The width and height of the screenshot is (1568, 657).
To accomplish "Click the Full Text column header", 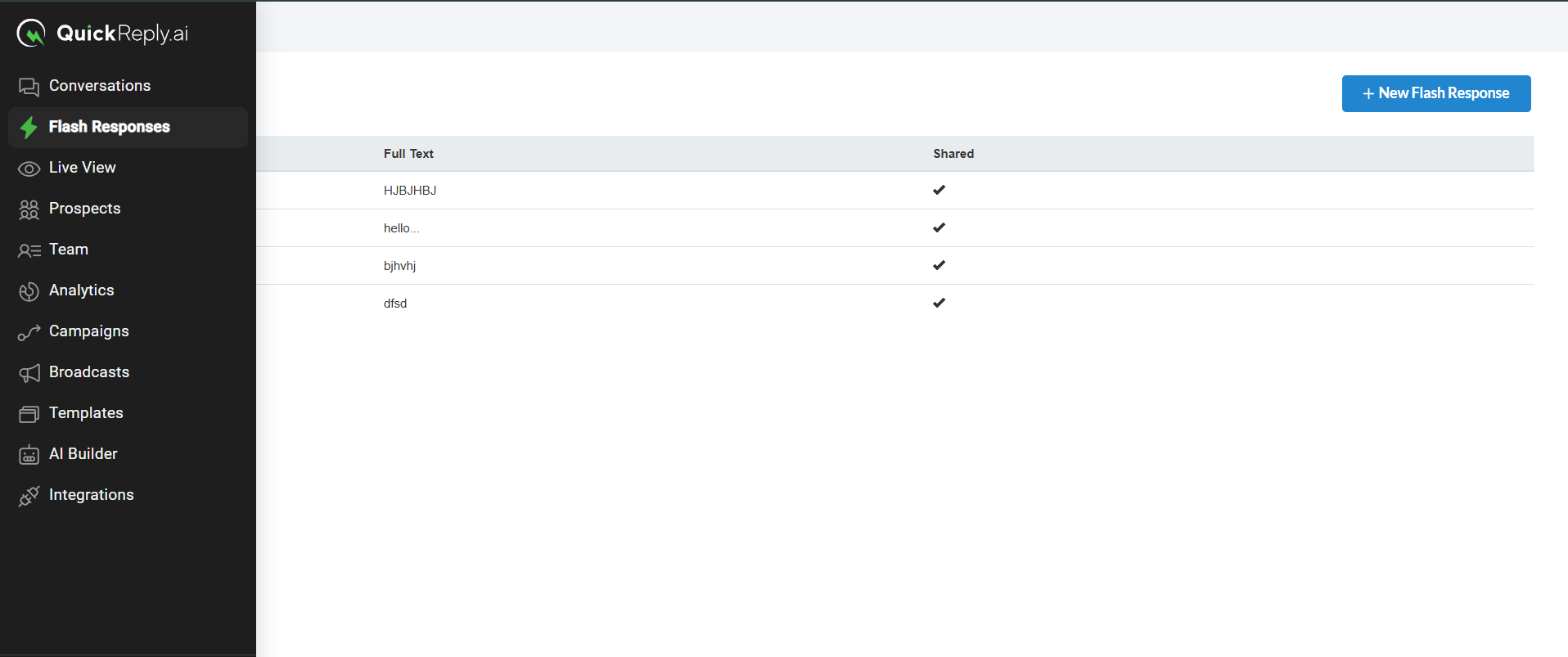I will pos(408,154).
